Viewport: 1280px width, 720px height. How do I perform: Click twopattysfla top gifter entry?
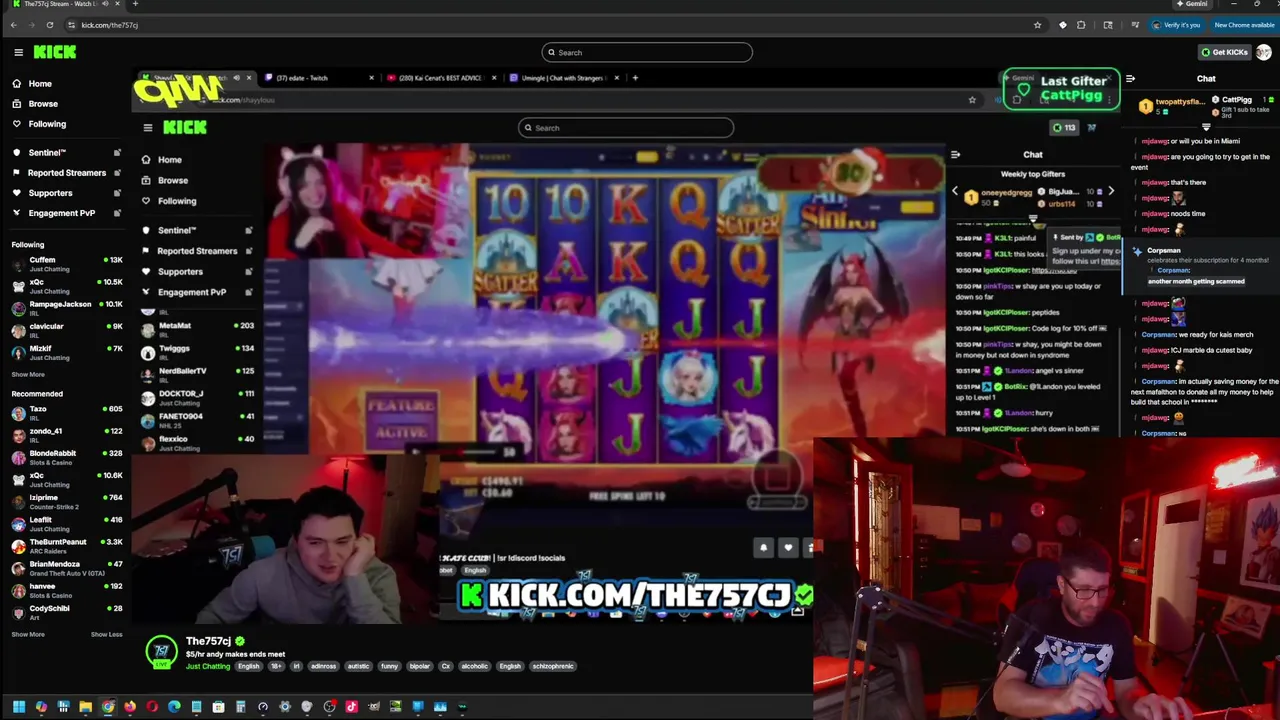[x=1174, y=104]
